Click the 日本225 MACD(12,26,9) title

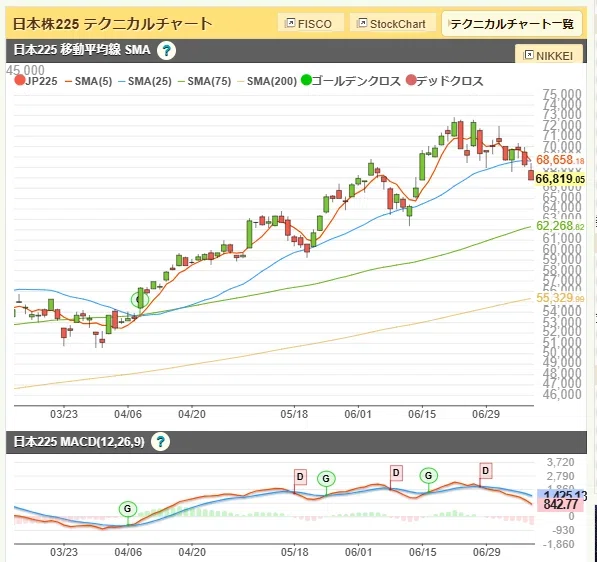(79, 442)
